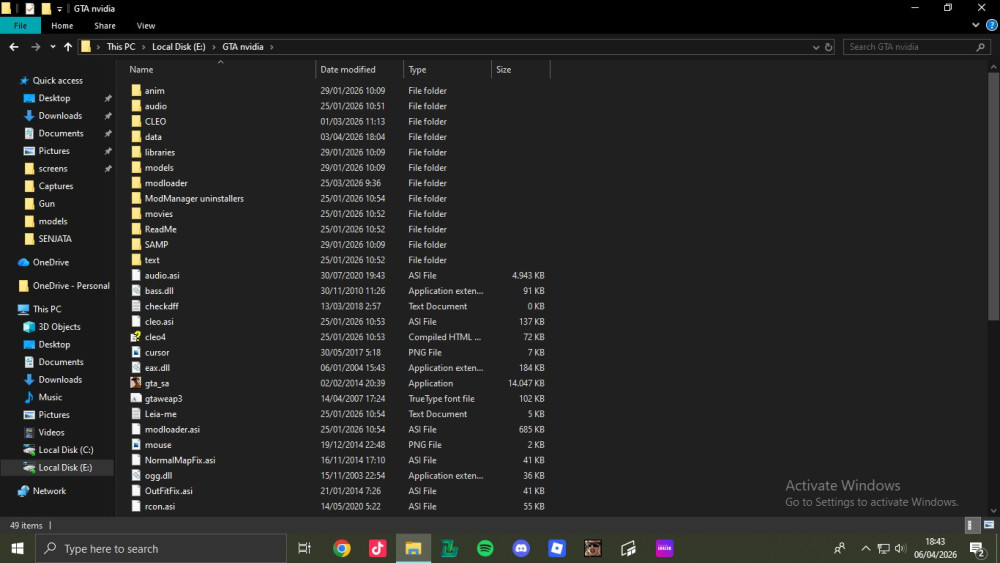The image size is (1000, 563).
Task: Go back with the Back arrow
Action: point(14,47)
